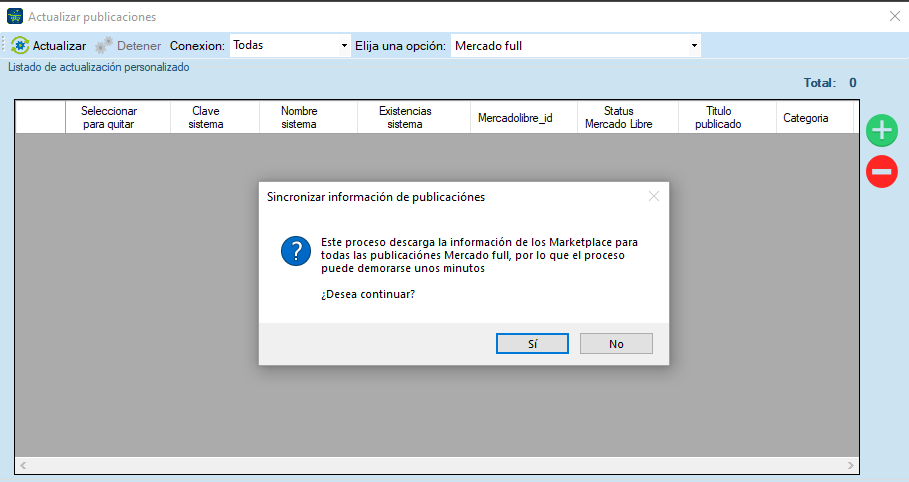Click the Conexion: label

click(197, 46)
